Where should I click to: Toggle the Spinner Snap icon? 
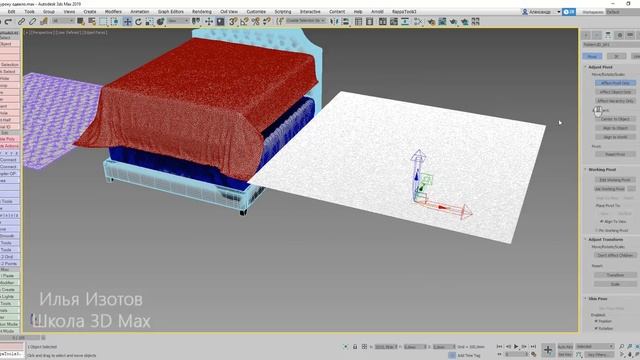267,21
